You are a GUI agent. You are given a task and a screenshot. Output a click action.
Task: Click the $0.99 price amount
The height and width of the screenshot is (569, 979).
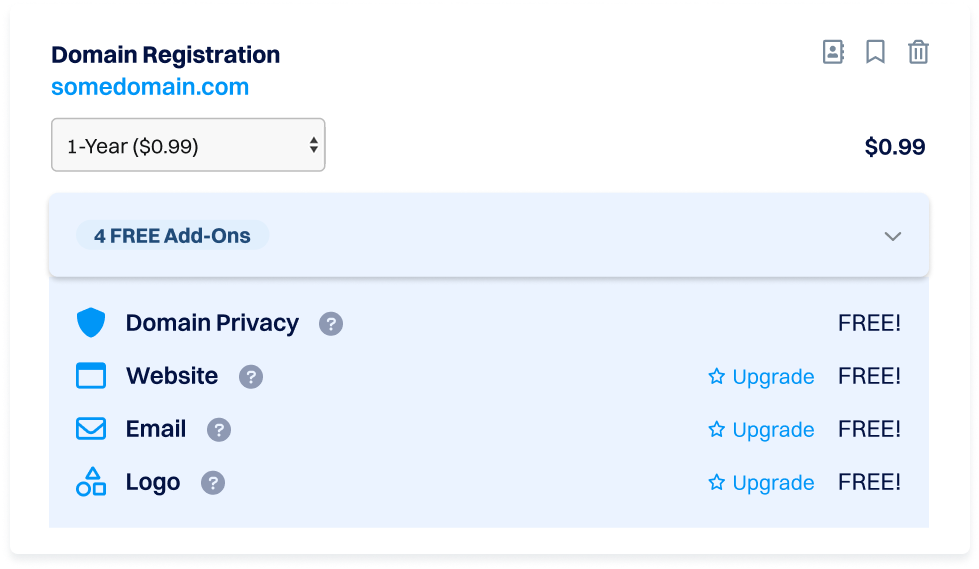pos(895,147)
